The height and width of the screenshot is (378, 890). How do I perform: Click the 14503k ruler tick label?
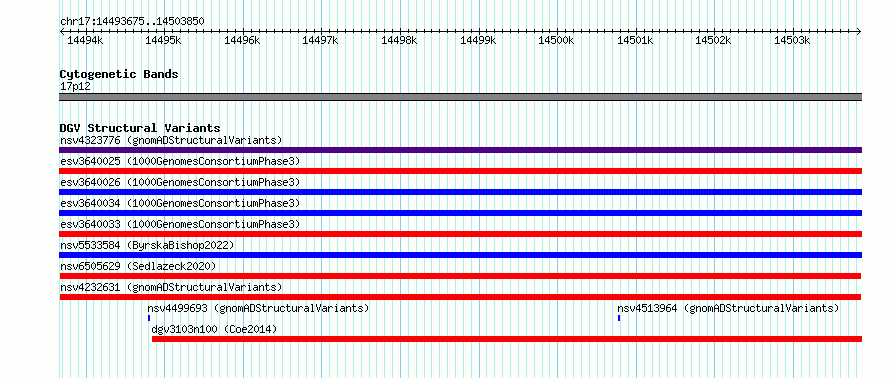pos(792,40)
